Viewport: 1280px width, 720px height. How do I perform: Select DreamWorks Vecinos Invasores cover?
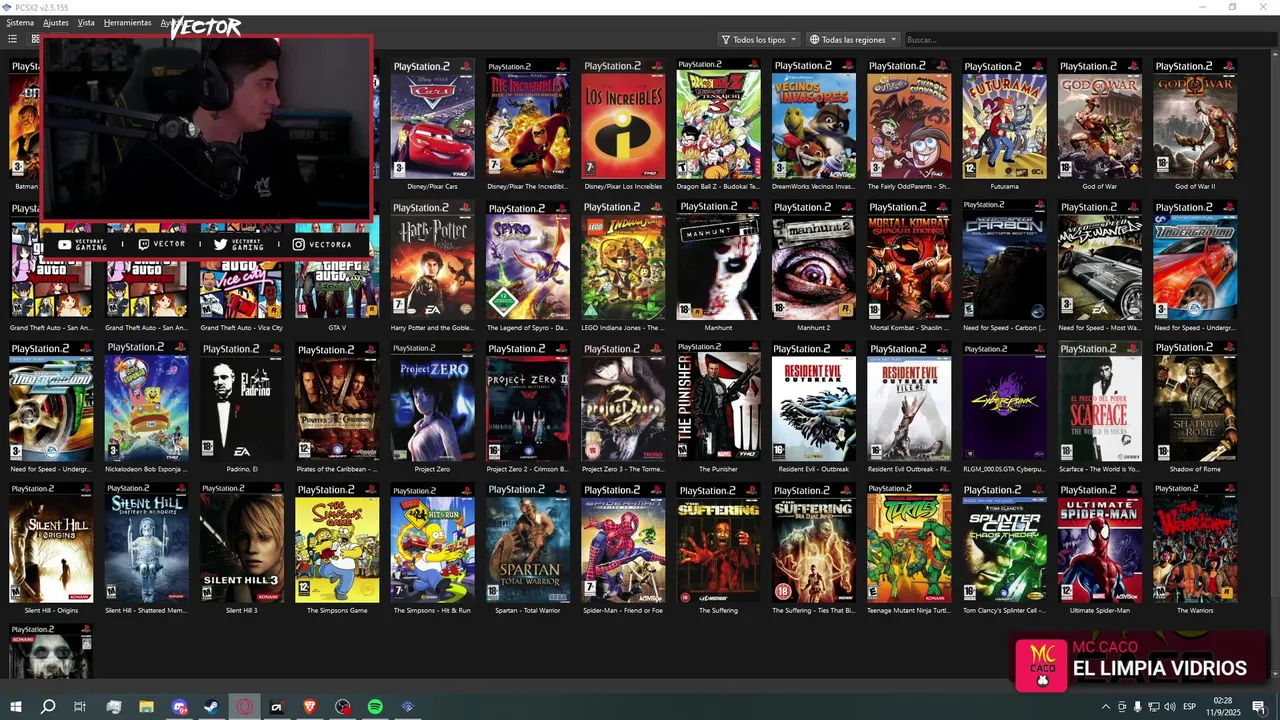click(x=813, y=119)
